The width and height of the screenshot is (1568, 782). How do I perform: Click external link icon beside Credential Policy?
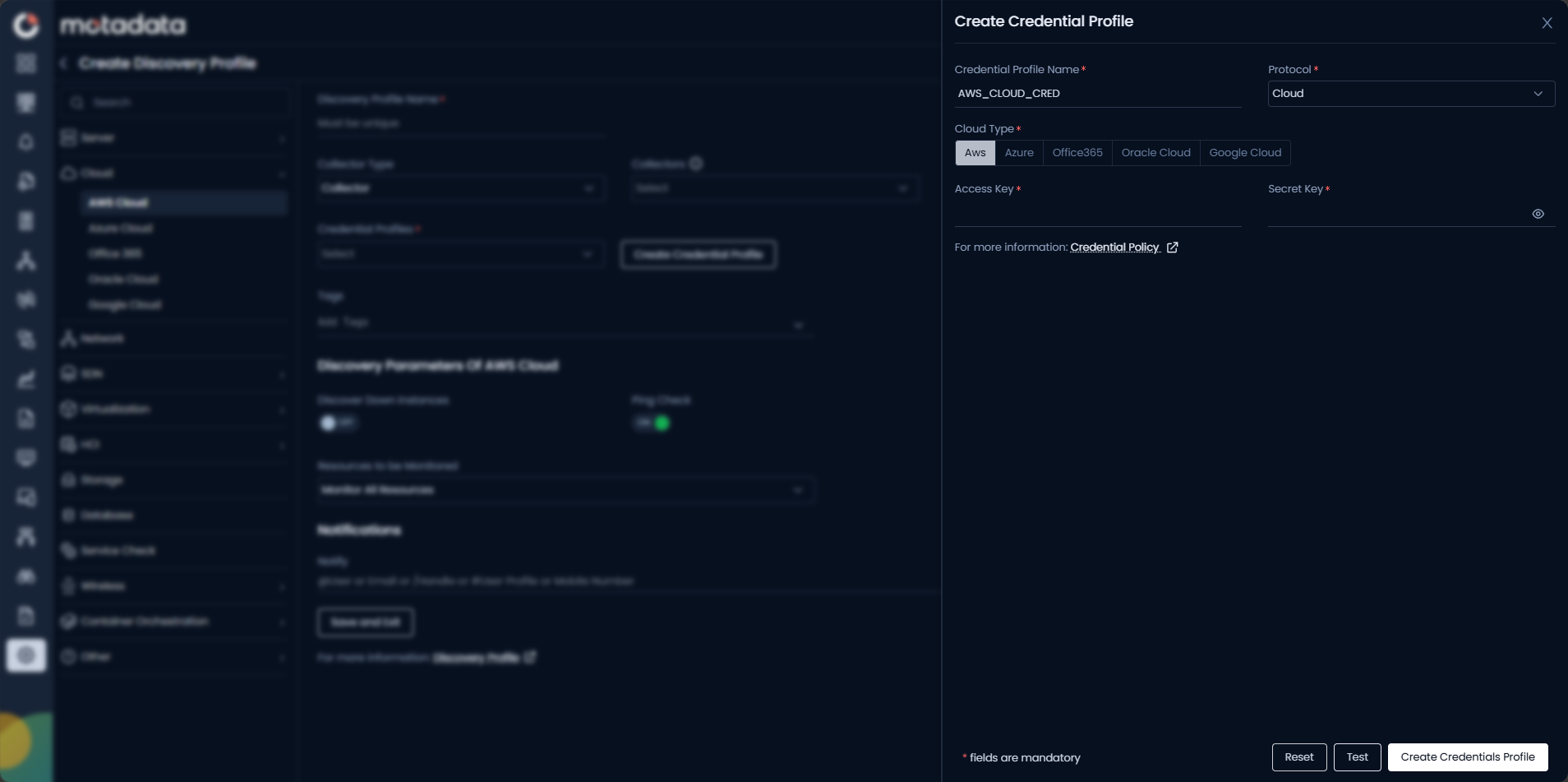[1172, 248]
